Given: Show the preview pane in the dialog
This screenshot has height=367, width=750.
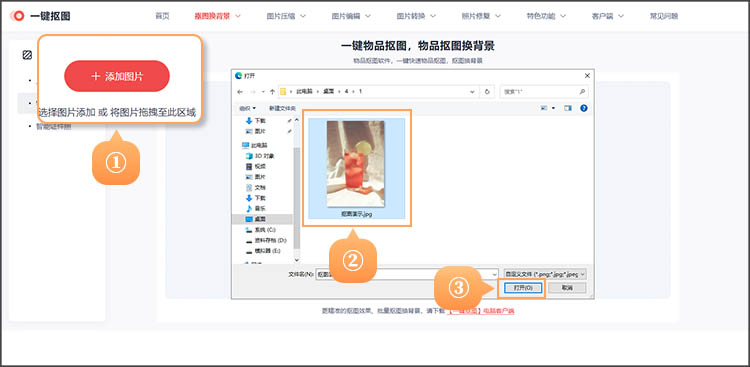Looking at the screenshot, I should (568, 108).
